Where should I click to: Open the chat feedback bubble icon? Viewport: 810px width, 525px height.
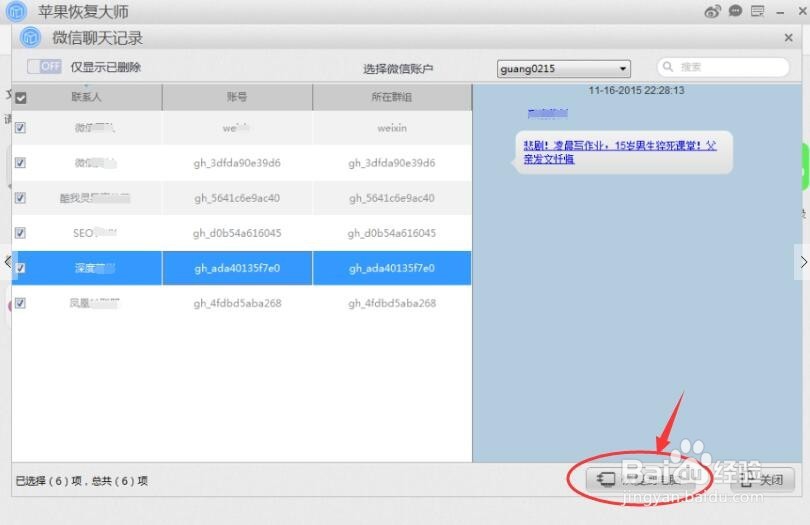tap(735, 11)
